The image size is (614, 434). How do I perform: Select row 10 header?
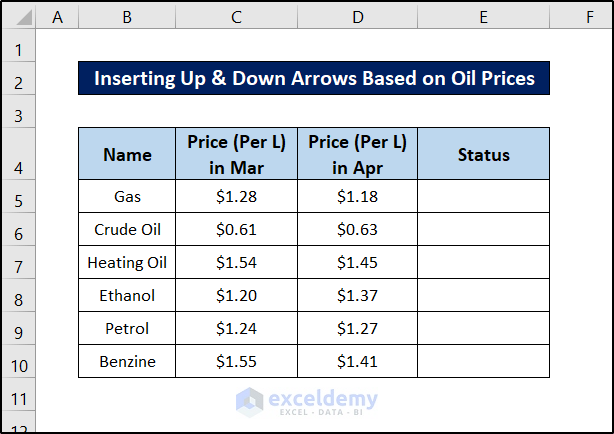(x=20, y=362)
